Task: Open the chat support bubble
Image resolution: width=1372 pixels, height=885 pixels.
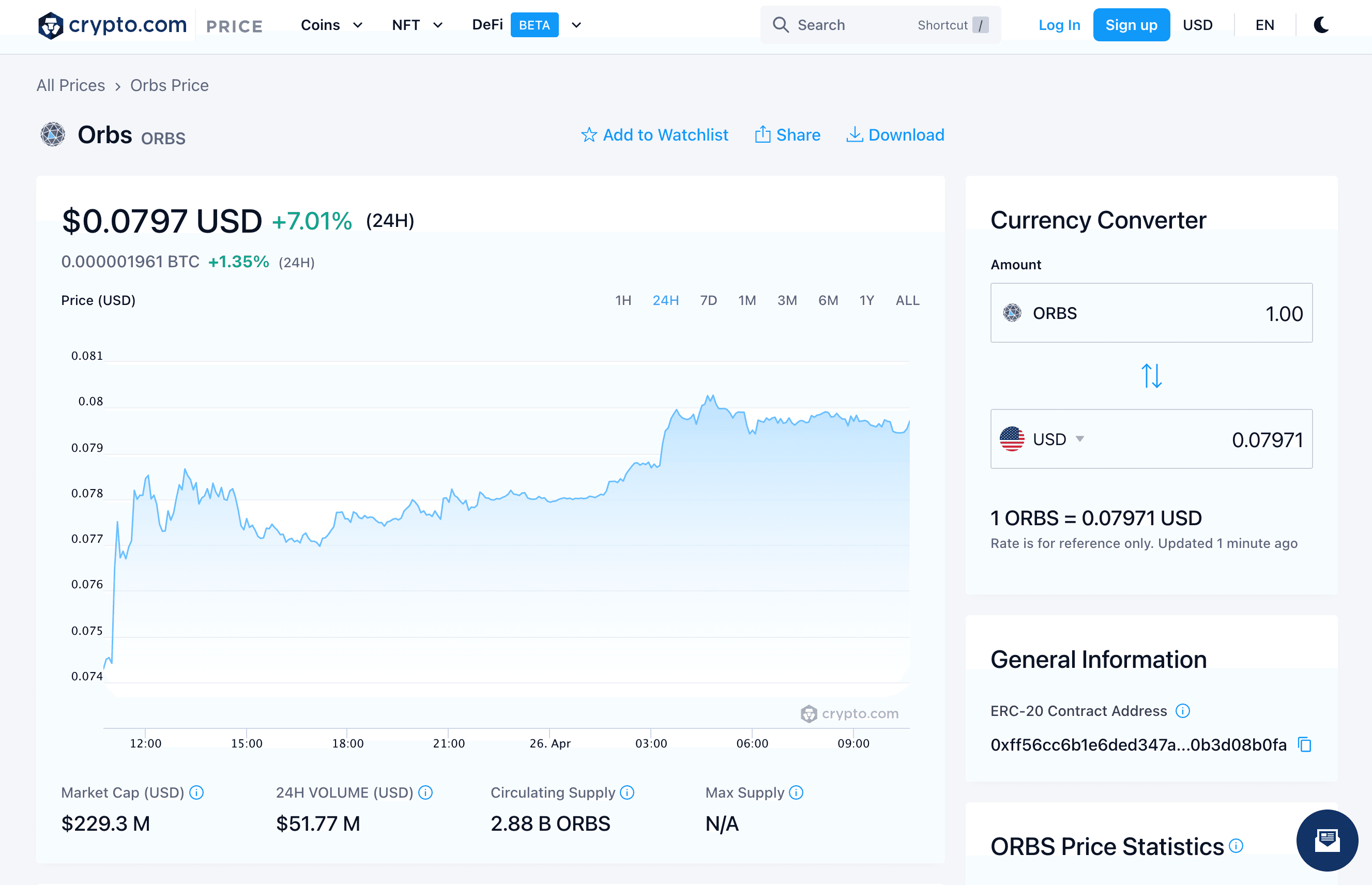Action: pos(1327,840)
